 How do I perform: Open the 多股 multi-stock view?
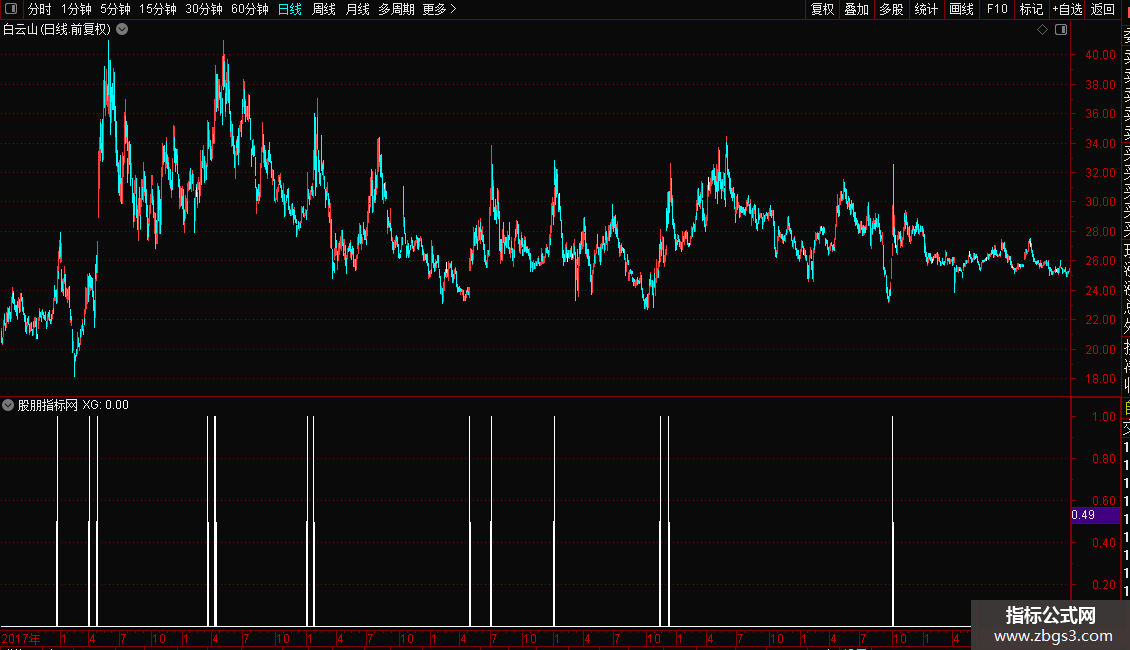click(x=891, y=9)
